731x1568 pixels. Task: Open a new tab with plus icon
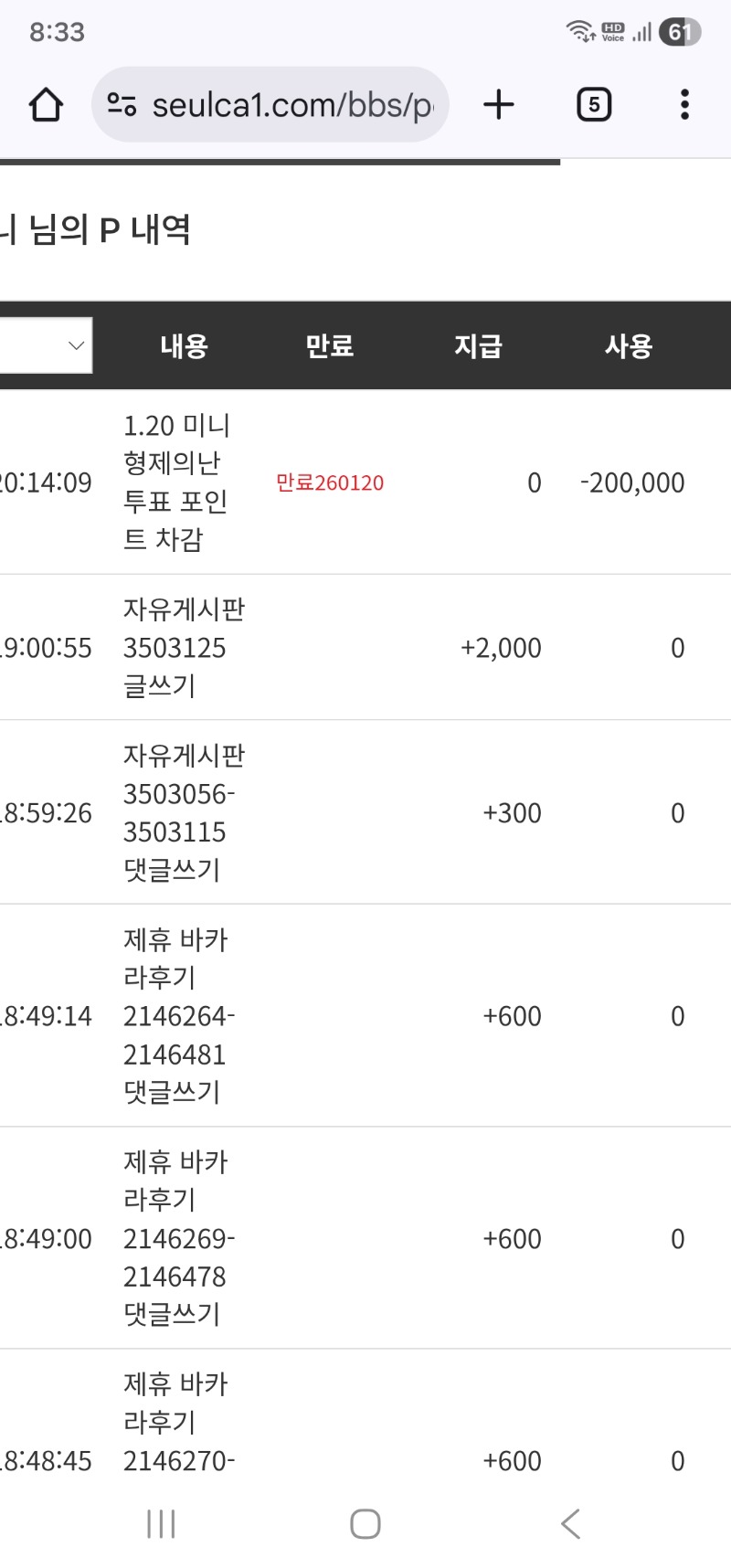tap(499, 105)
